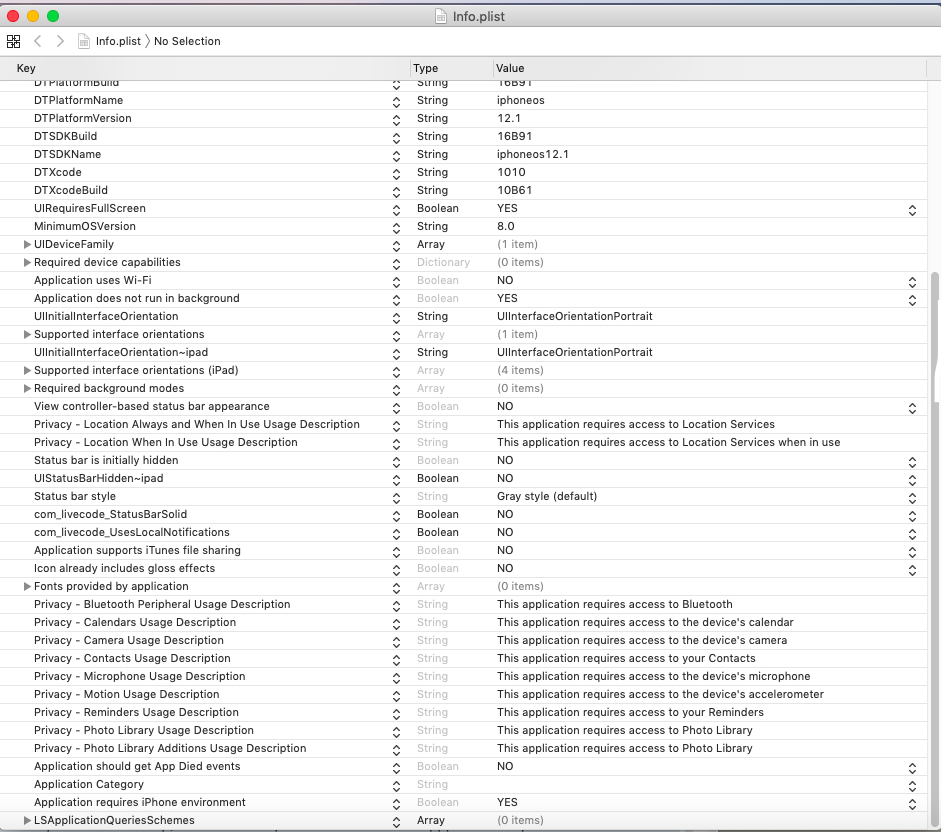Click the related items grid icon
Image resolution: width=941 pixels, height=832 pixels.
(x=13, y=41)
